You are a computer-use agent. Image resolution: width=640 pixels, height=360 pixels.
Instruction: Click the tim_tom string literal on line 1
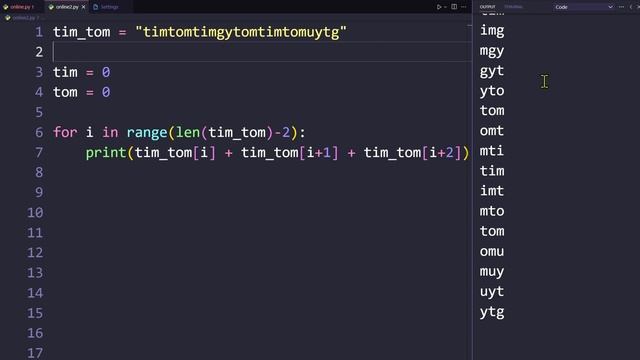(x=241, y=32)
